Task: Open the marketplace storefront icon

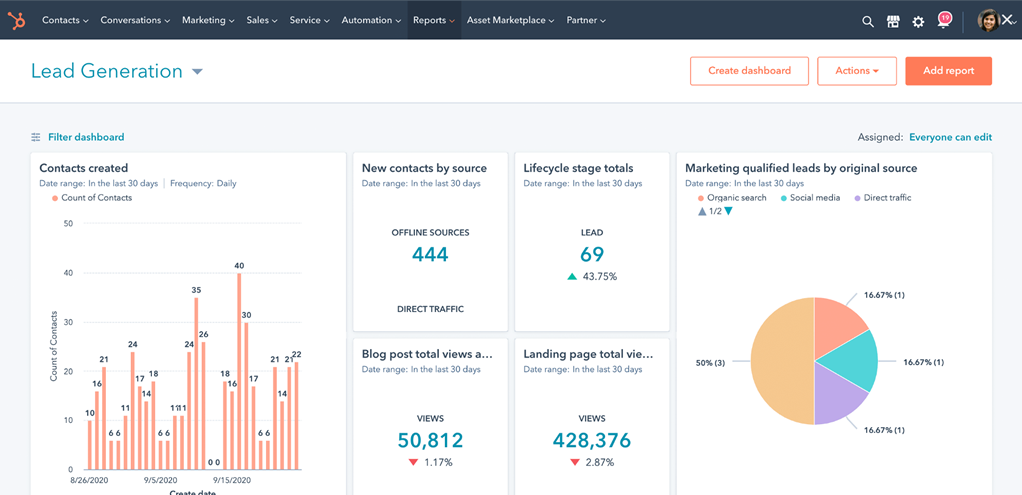Action: pos(893,21)
